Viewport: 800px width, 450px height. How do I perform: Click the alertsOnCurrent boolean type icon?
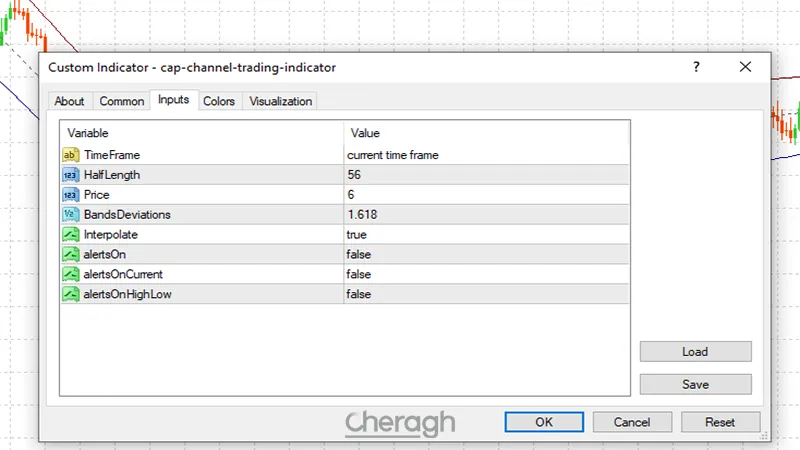click(70, 274)
